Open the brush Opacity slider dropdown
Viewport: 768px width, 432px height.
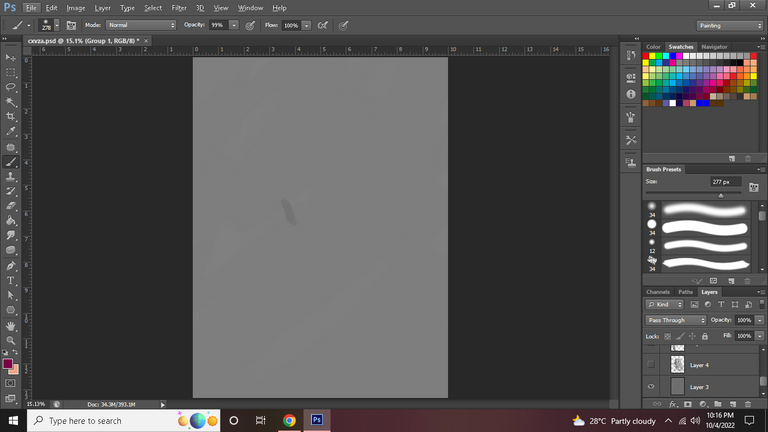tap(234, 25)
